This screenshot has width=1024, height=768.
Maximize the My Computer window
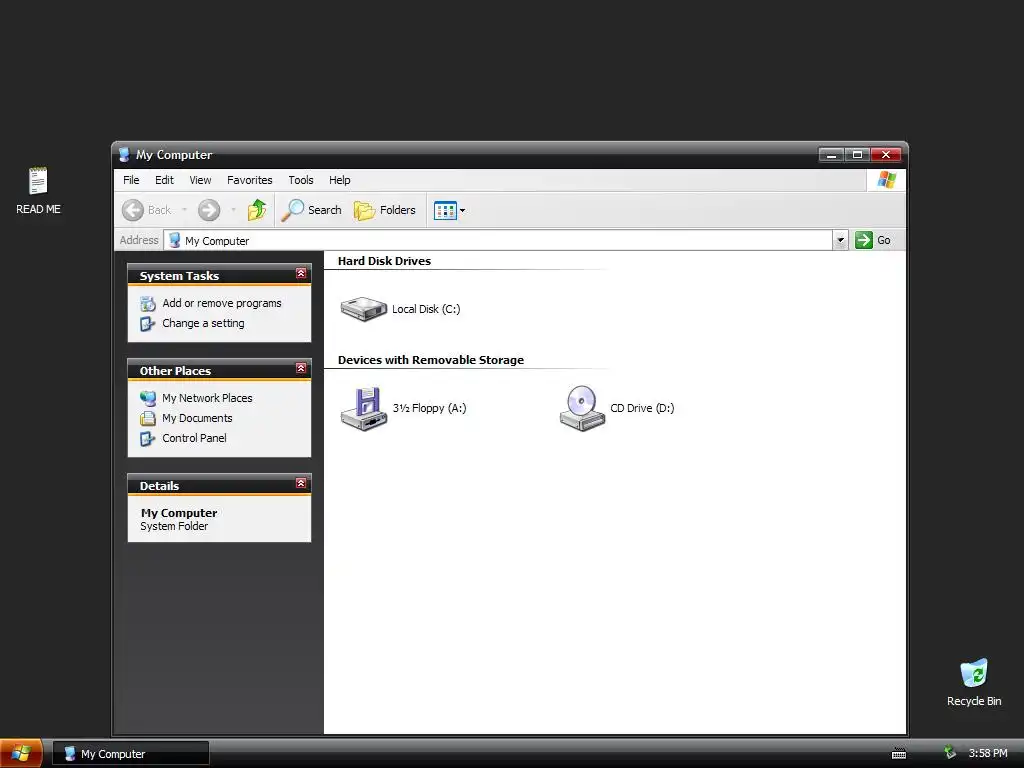pos(857,155)
